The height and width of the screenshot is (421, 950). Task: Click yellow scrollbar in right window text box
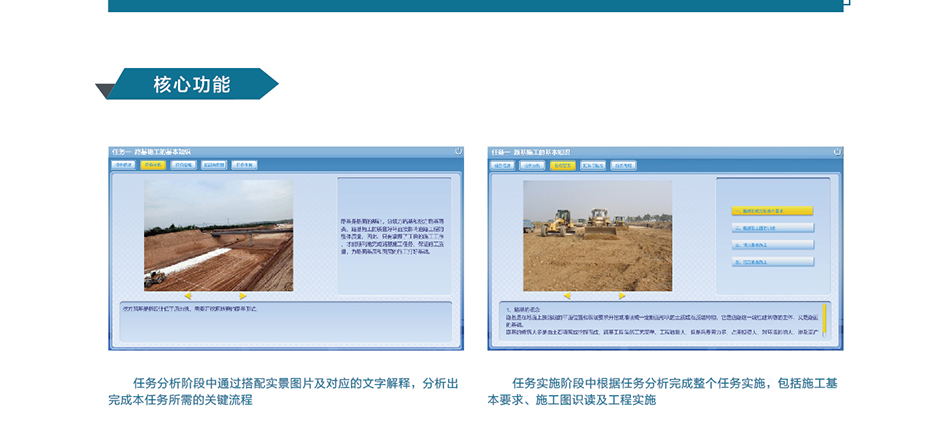coord(824,318)
